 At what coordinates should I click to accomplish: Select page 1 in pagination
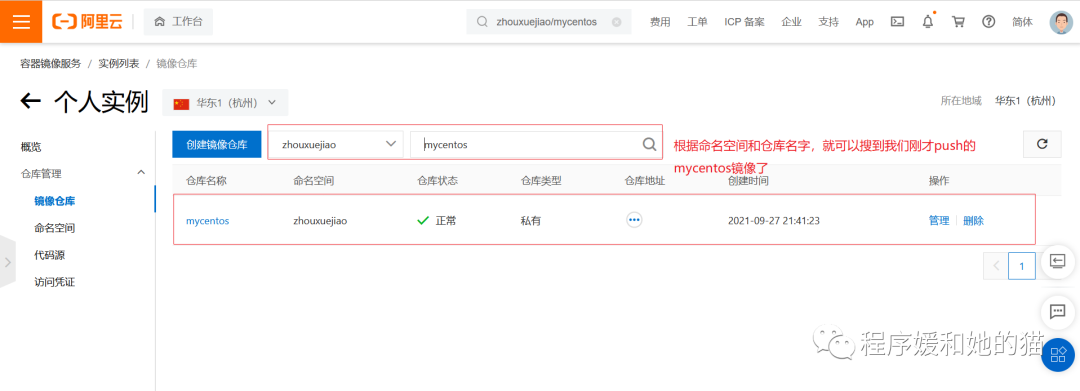coord(1022,265)
